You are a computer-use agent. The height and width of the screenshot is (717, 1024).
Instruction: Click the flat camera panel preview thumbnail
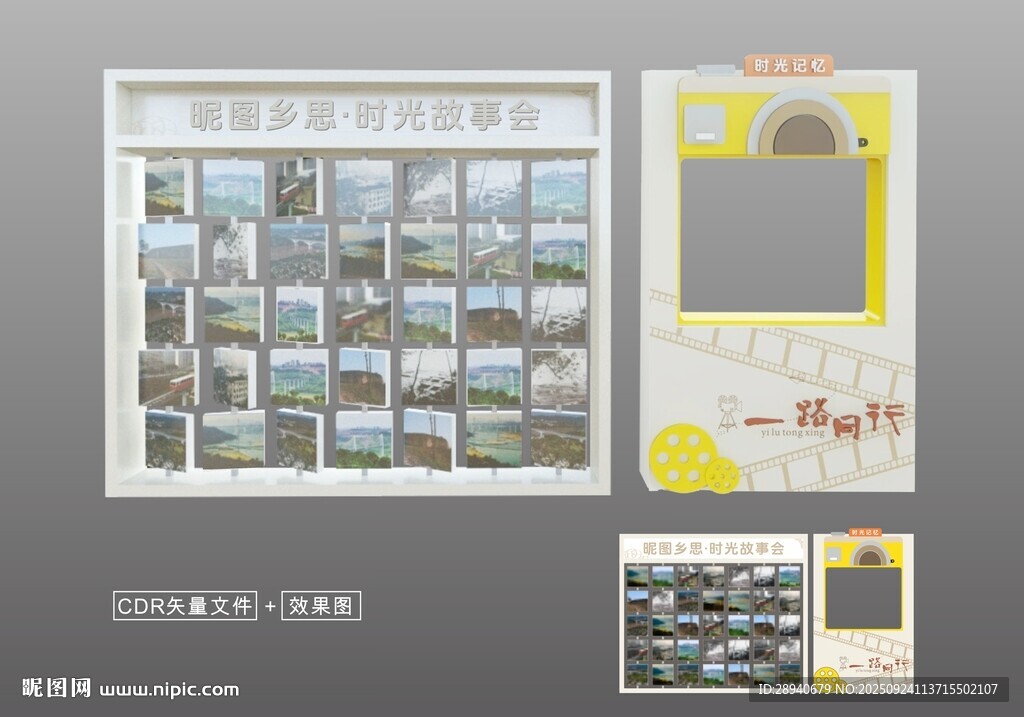[863, 610]
